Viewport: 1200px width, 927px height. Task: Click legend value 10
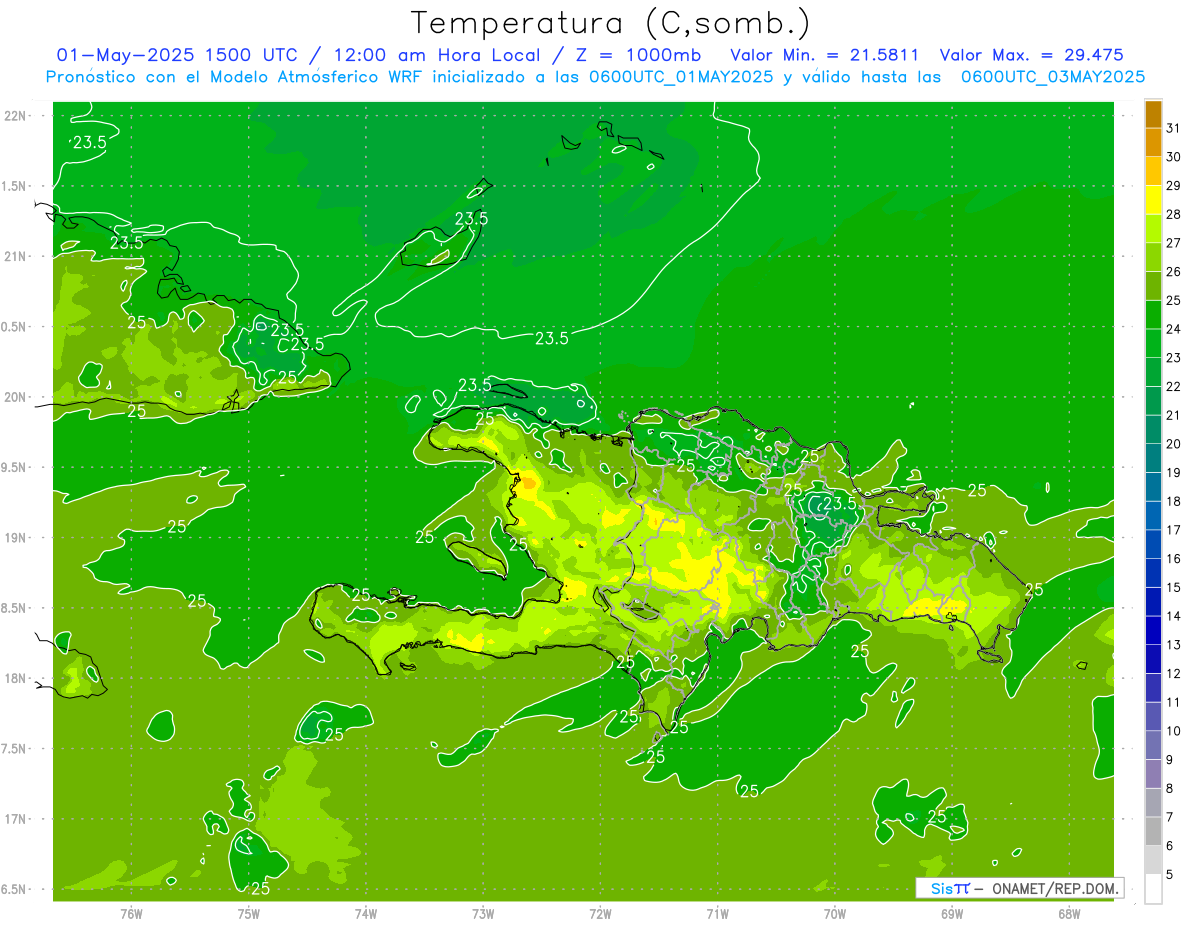(x=1173, y=731)
